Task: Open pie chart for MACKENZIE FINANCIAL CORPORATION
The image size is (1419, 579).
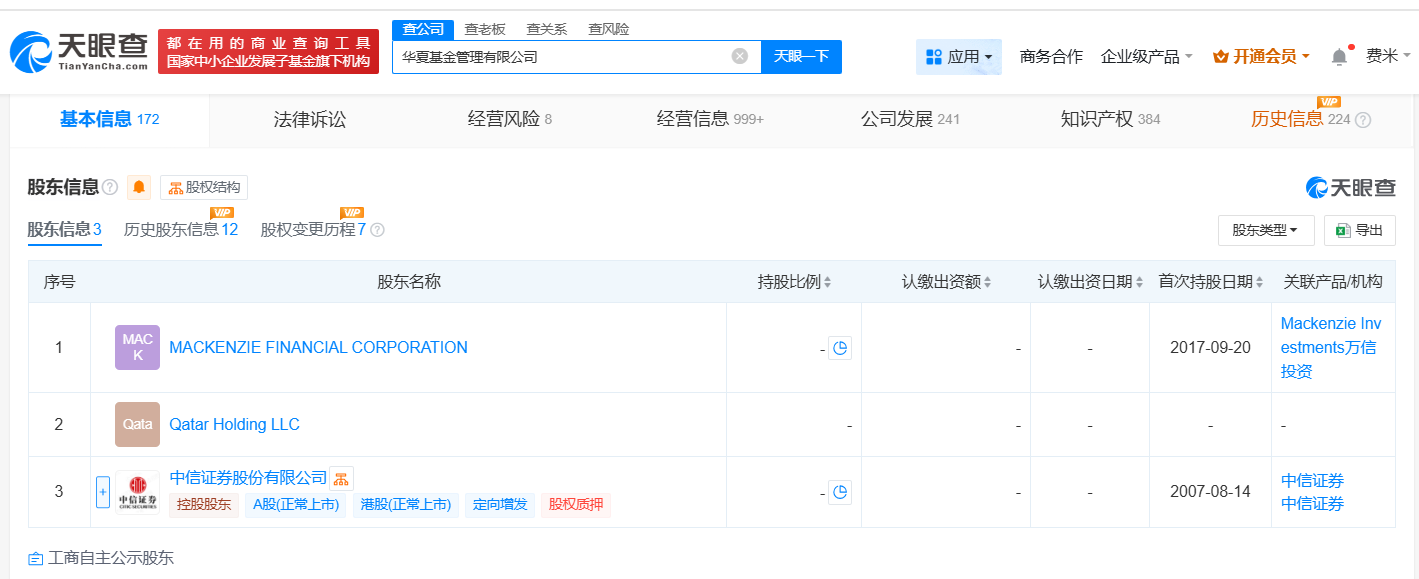Action: [840, 348]
